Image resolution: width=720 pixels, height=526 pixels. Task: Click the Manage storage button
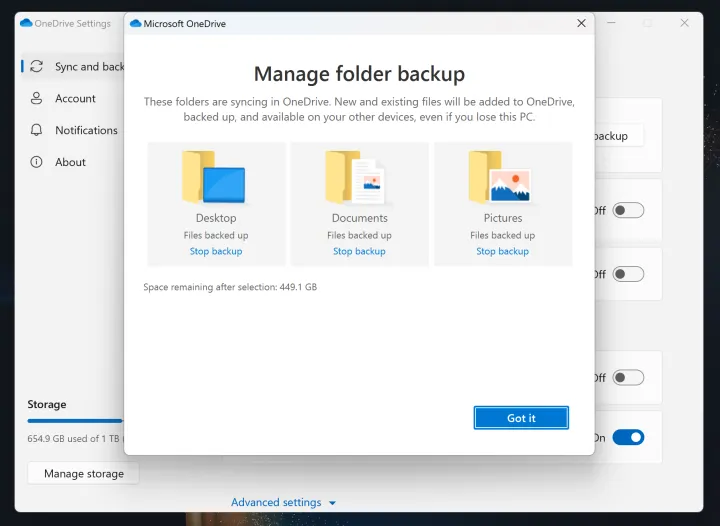point(84,473)
